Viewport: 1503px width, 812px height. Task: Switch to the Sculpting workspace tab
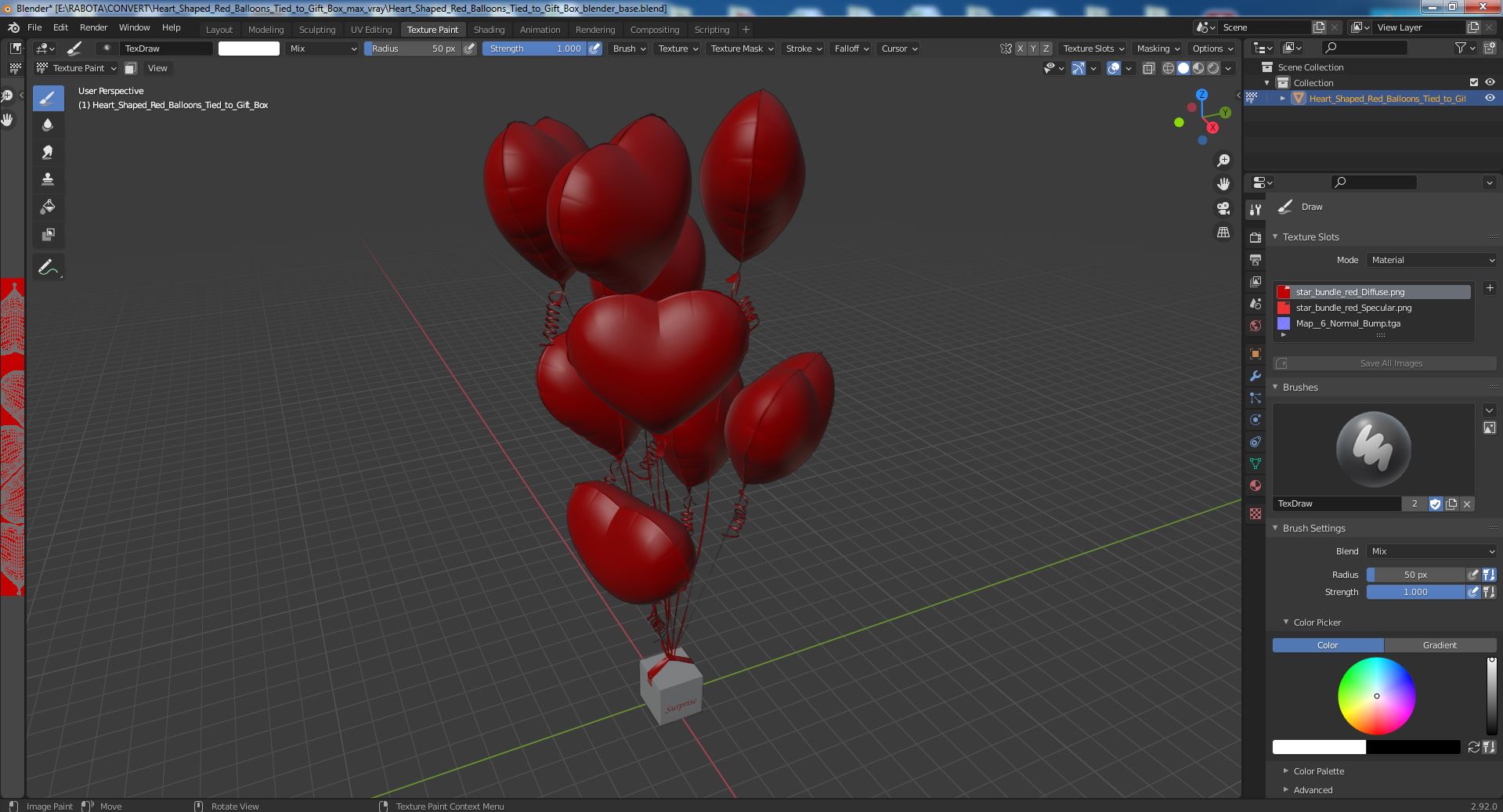317,30
